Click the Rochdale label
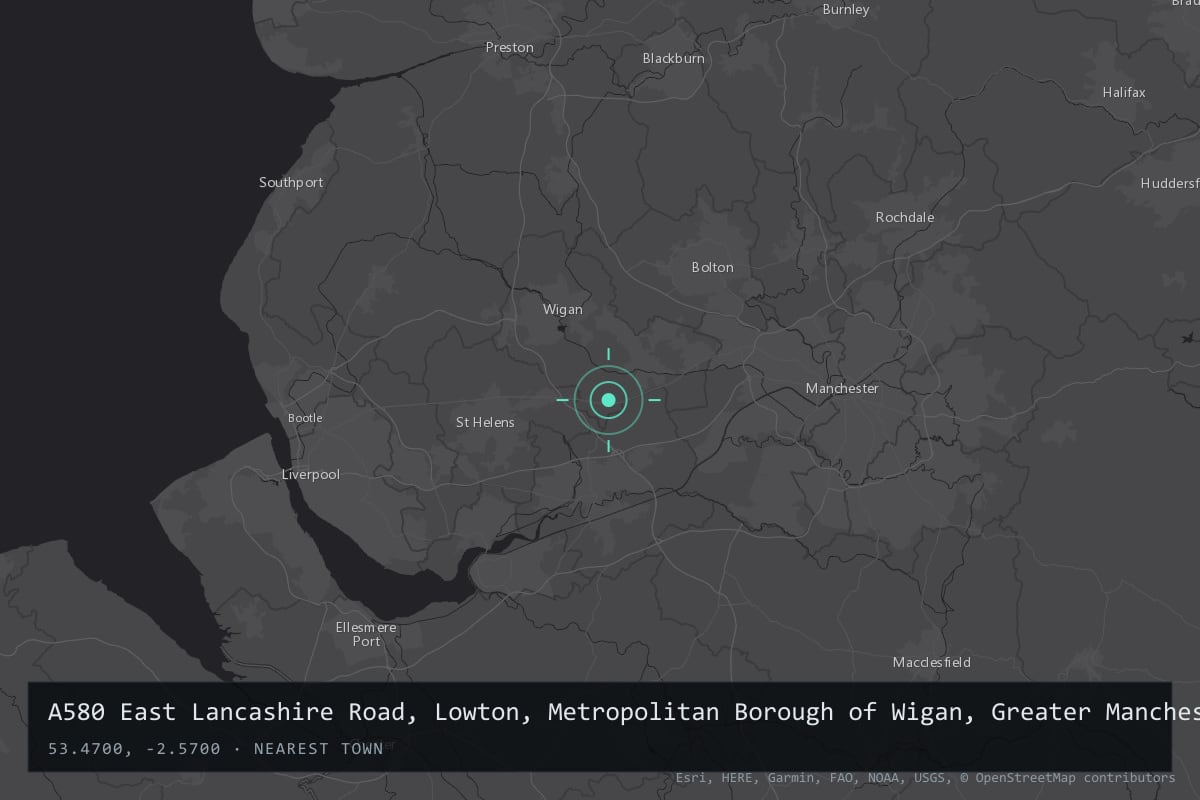 904,217
